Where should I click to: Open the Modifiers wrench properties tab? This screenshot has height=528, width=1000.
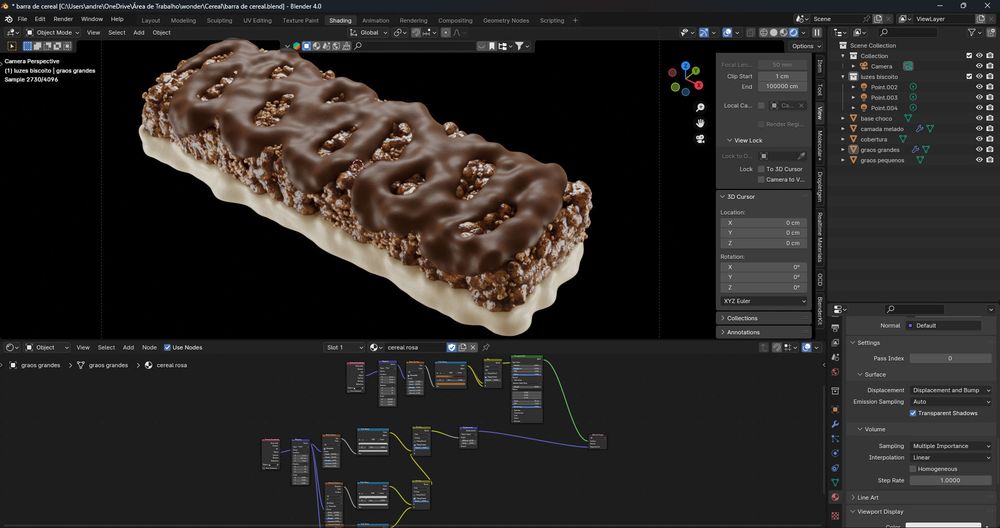835,425
